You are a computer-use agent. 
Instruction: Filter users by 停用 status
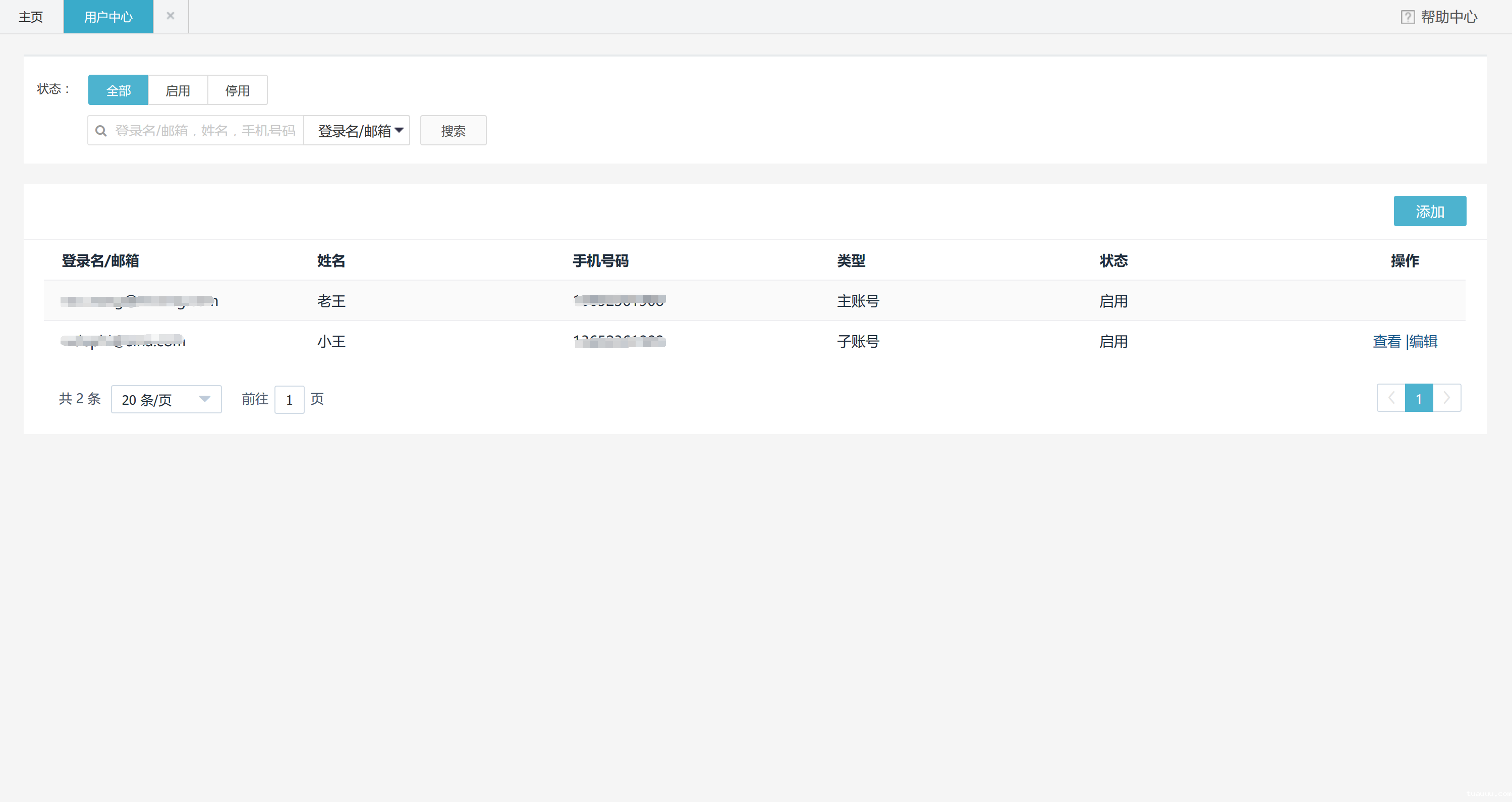(x=237, y=90)
